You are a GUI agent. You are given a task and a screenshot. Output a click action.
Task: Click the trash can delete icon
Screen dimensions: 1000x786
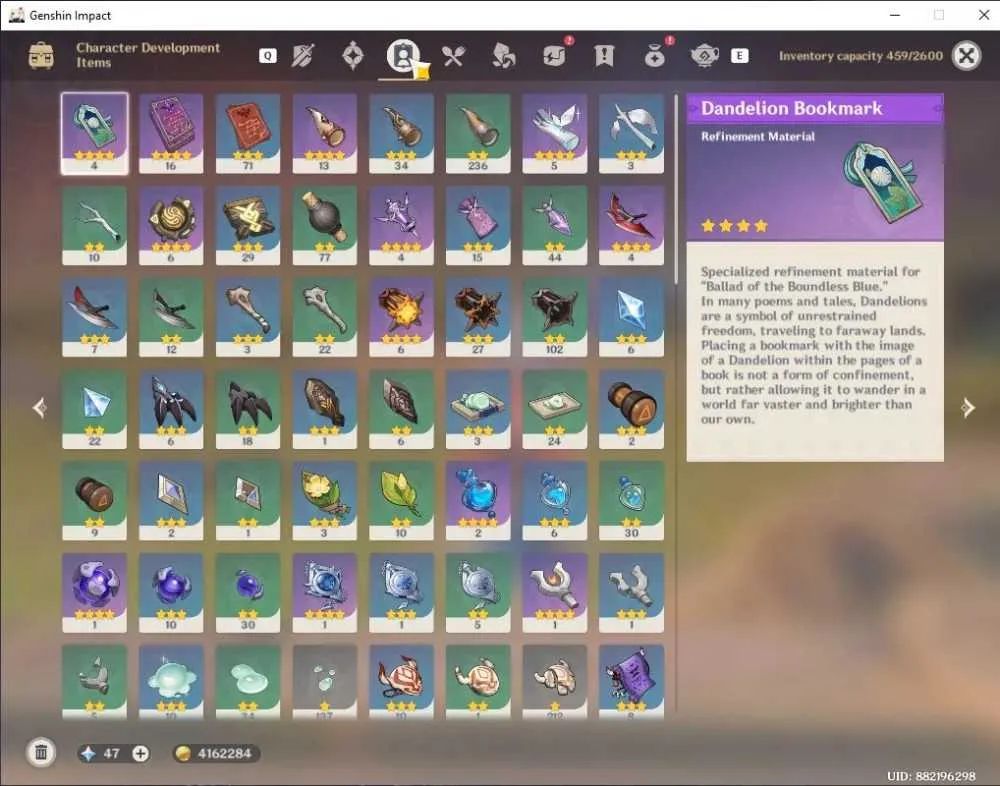(x=41, y=753)
